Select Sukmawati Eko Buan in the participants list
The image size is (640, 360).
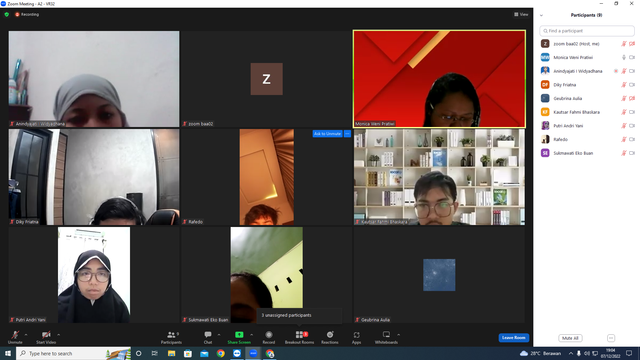[587, 153]
